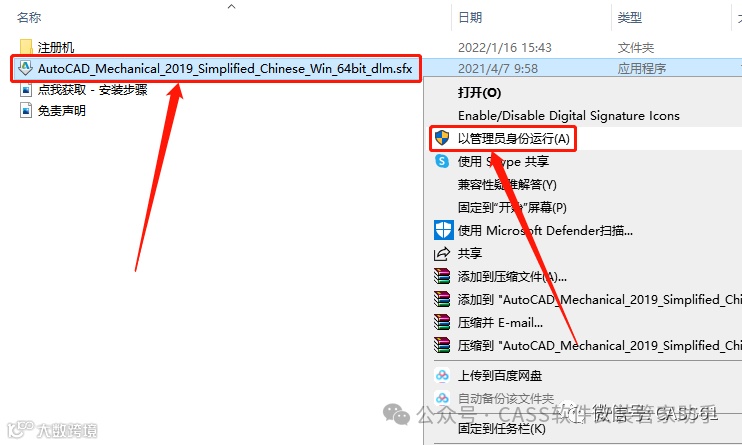Select the 注册机 folder icon
The height and width of the screenshot is (445, 742).
[26, 47]
